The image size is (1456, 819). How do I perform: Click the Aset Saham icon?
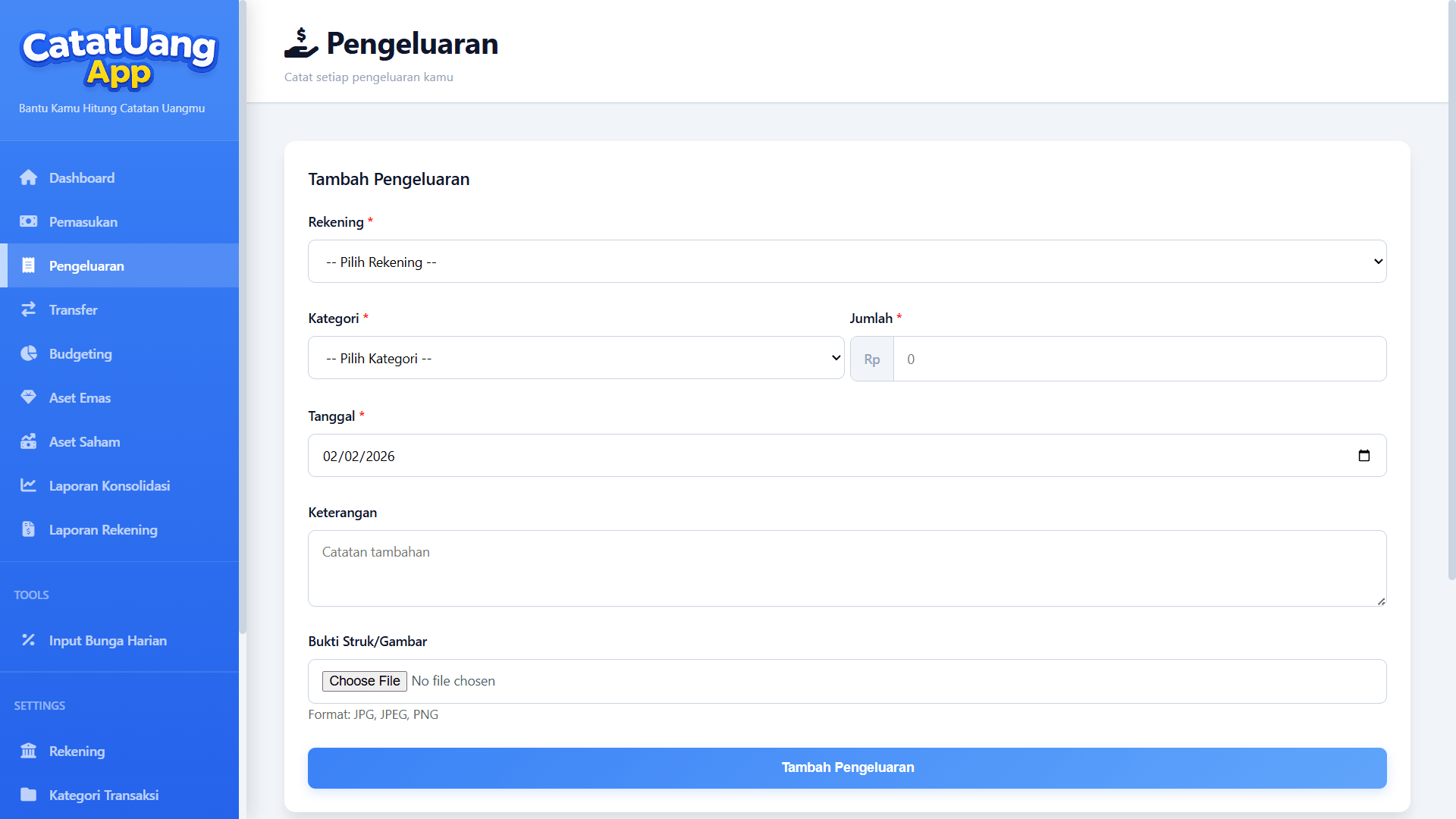[x=29, y=441]
